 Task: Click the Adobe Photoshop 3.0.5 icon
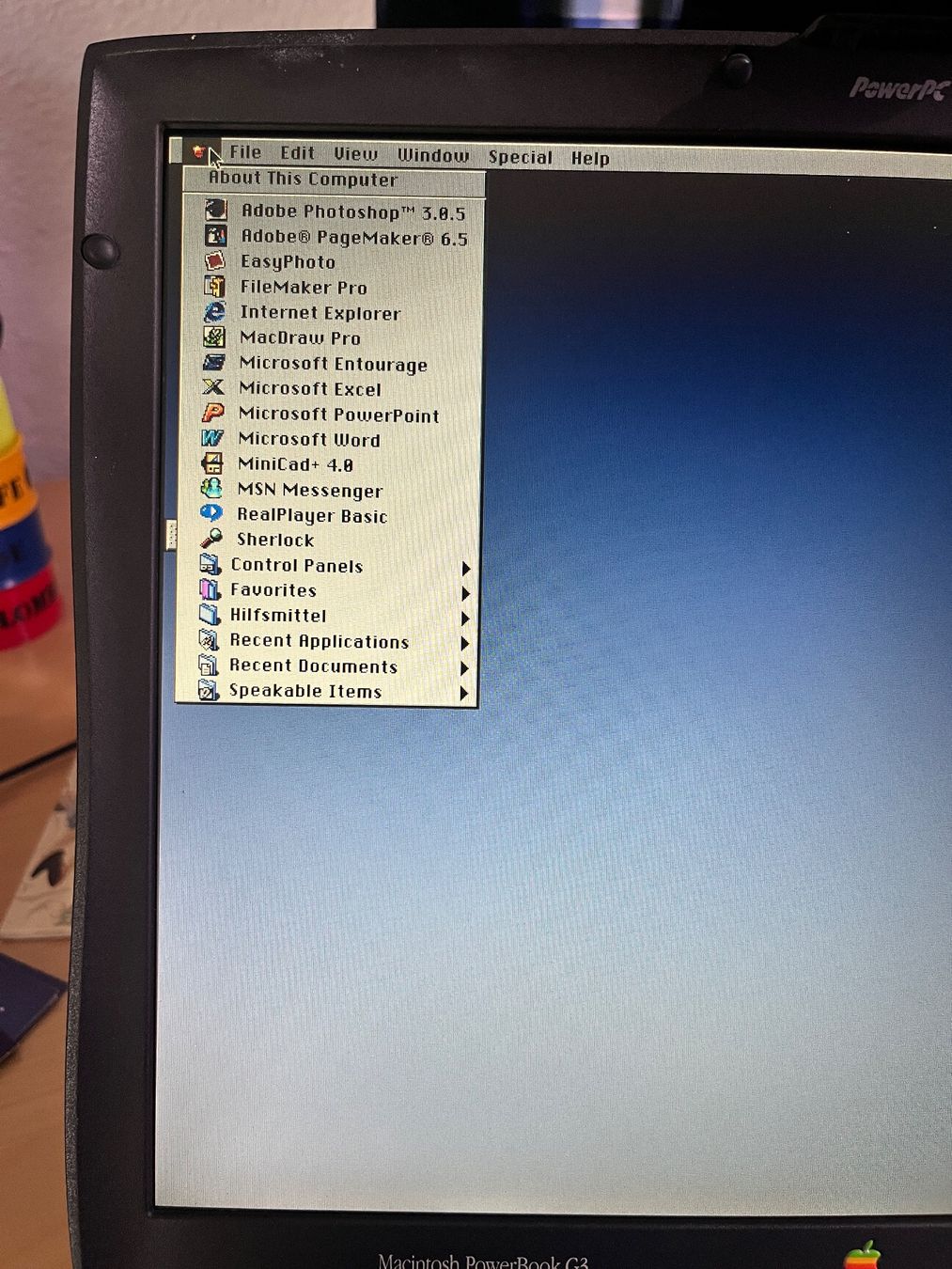pos(216,210)
